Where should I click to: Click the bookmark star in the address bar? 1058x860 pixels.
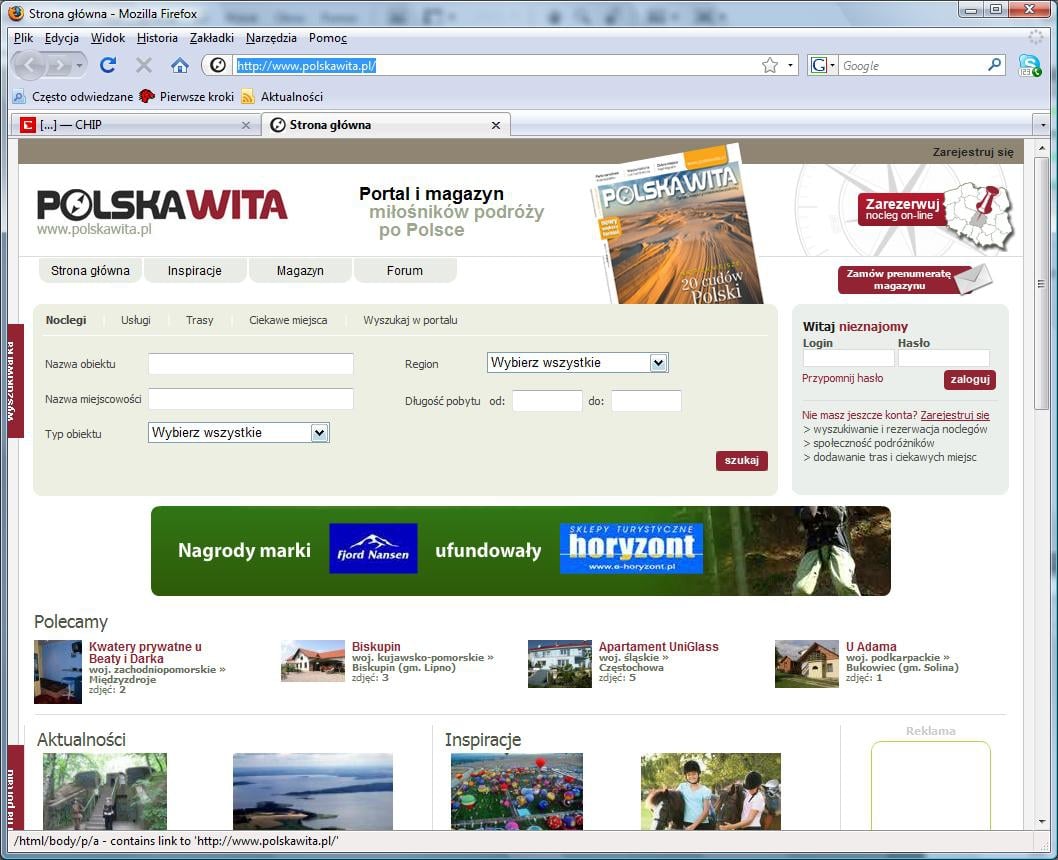click(769, 65)
